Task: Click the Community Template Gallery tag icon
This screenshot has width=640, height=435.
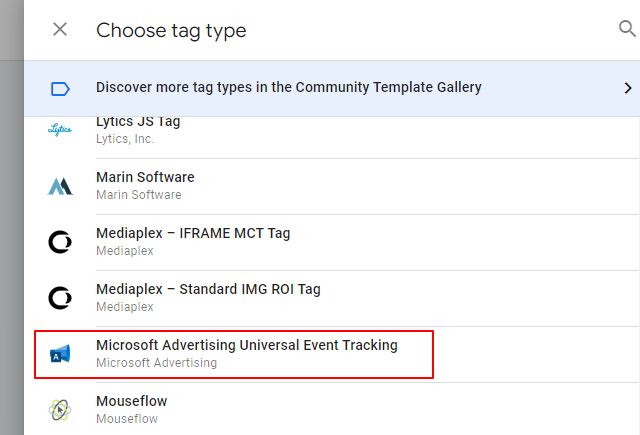Action: click(x=60, y=88)
